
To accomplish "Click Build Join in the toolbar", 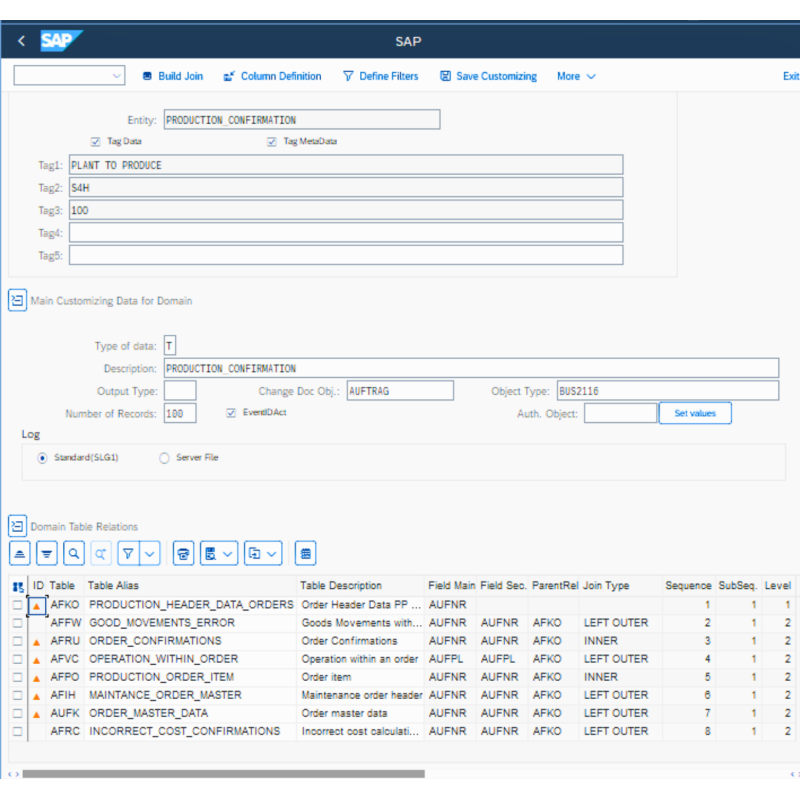I will point(172,76).
